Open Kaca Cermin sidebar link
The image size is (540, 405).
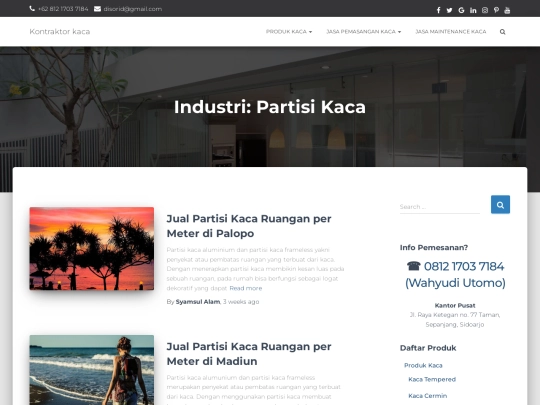tap(427, 396)
